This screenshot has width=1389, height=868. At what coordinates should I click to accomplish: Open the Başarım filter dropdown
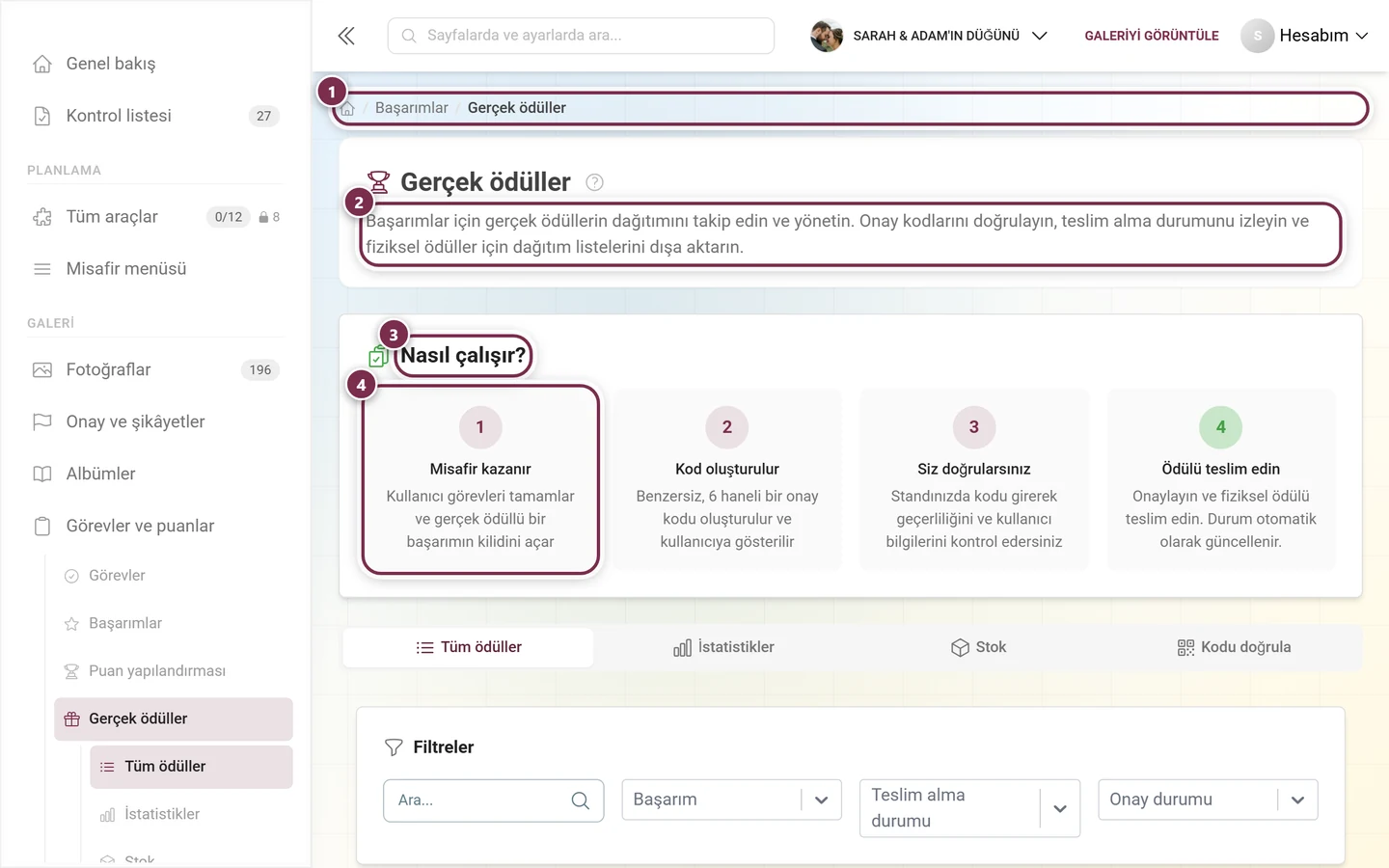[x=731, y=800]
